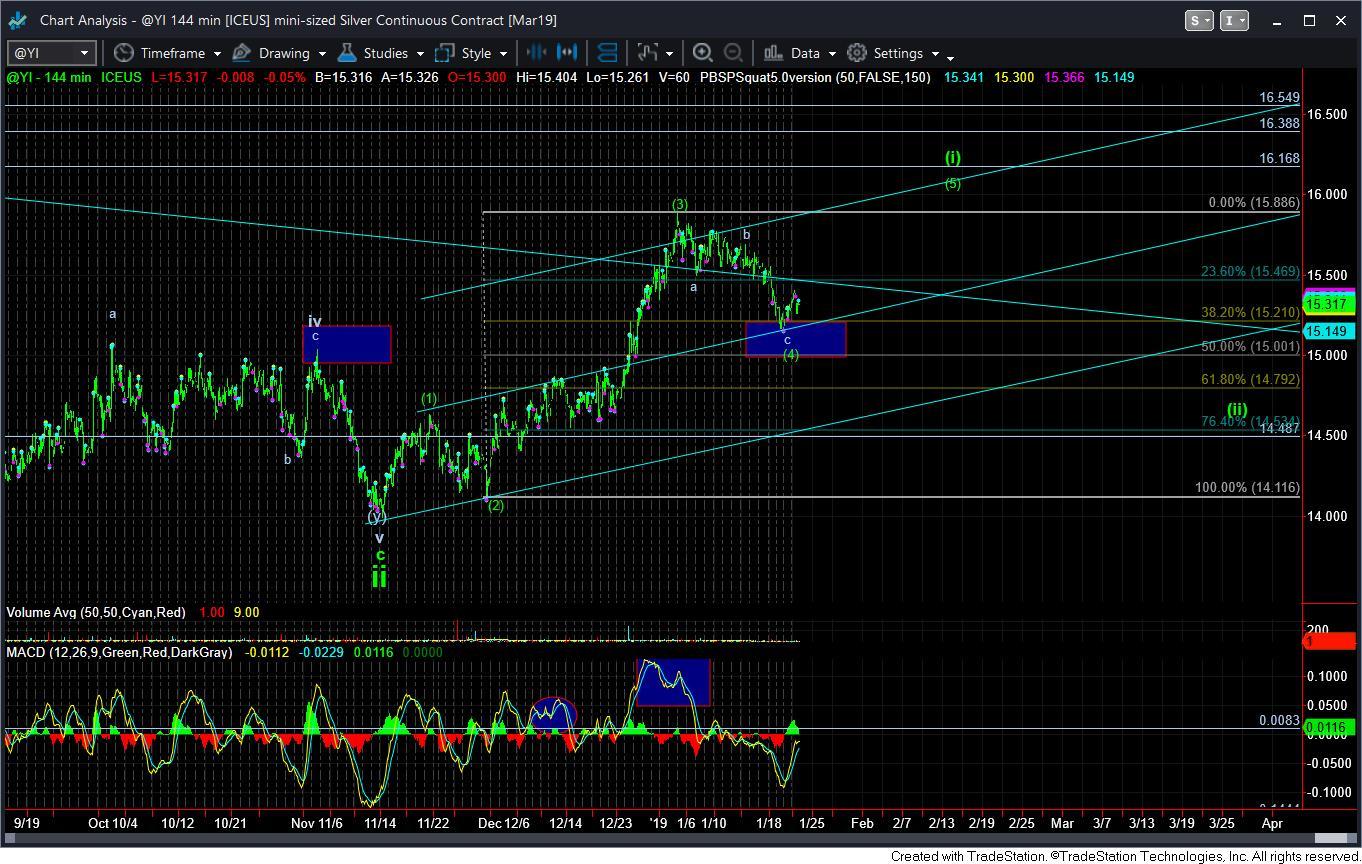Click the Chart Analysis app icon
The image size is (1362, 864).
(18, 20)
